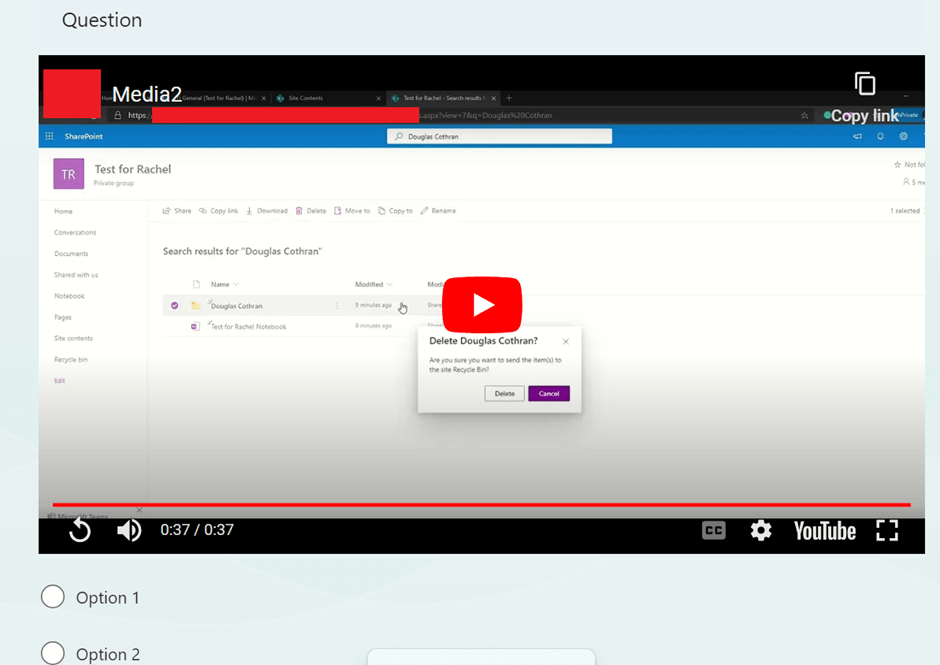The height and width of the screenshot is (665, 940).
Task: Click the megaphone icon in SharePoint header
Action: point(857,136)
